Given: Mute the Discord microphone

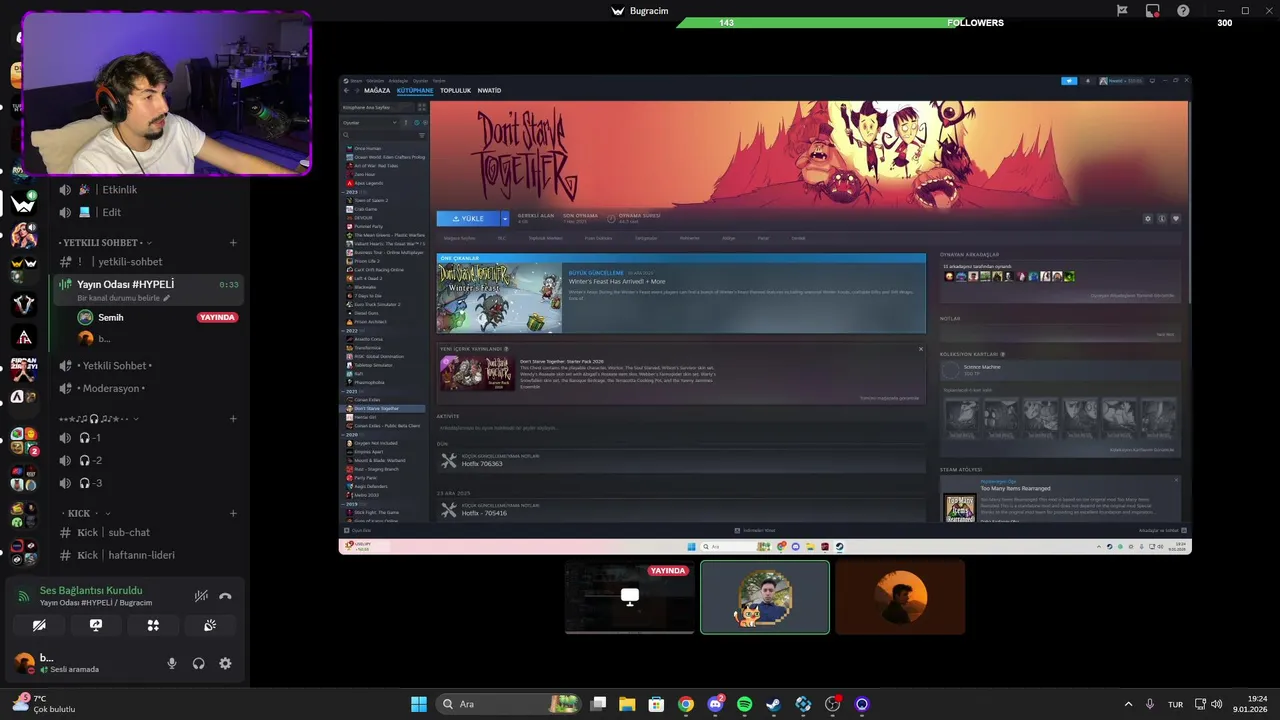Looking at the screenshot, I should (x=172, y=663).
